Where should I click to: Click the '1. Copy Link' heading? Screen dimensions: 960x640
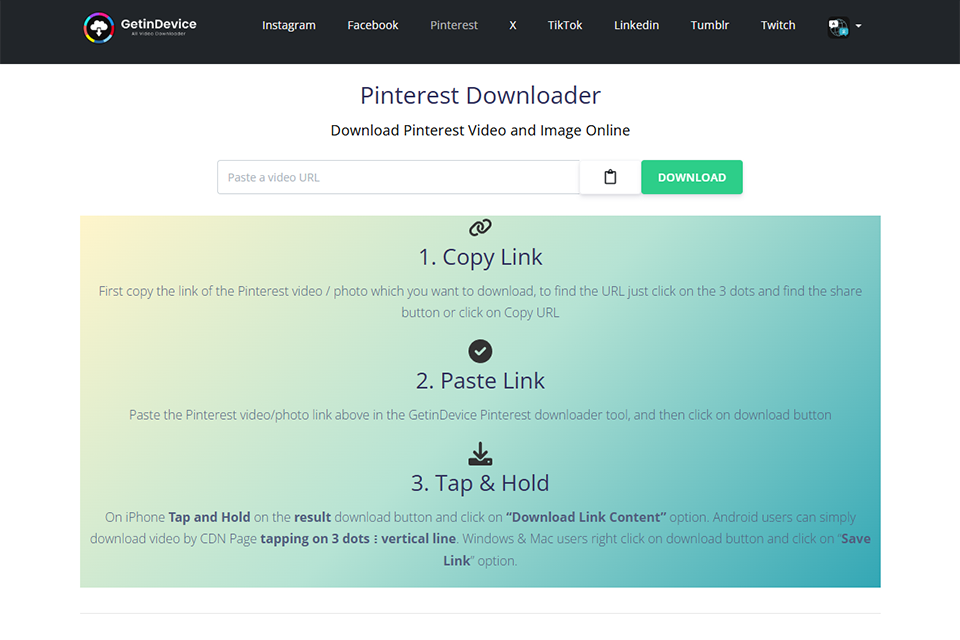coord(480,257)
